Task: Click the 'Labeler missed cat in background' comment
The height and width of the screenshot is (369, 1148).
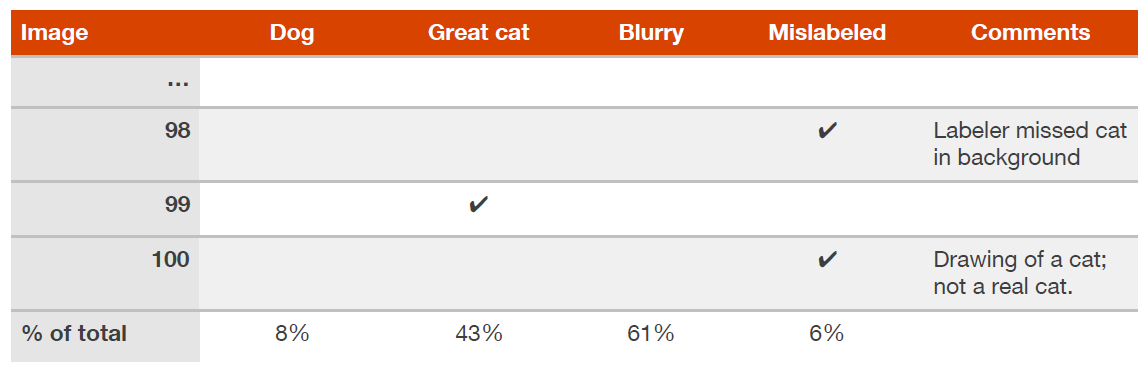Action: [1030, 144]
